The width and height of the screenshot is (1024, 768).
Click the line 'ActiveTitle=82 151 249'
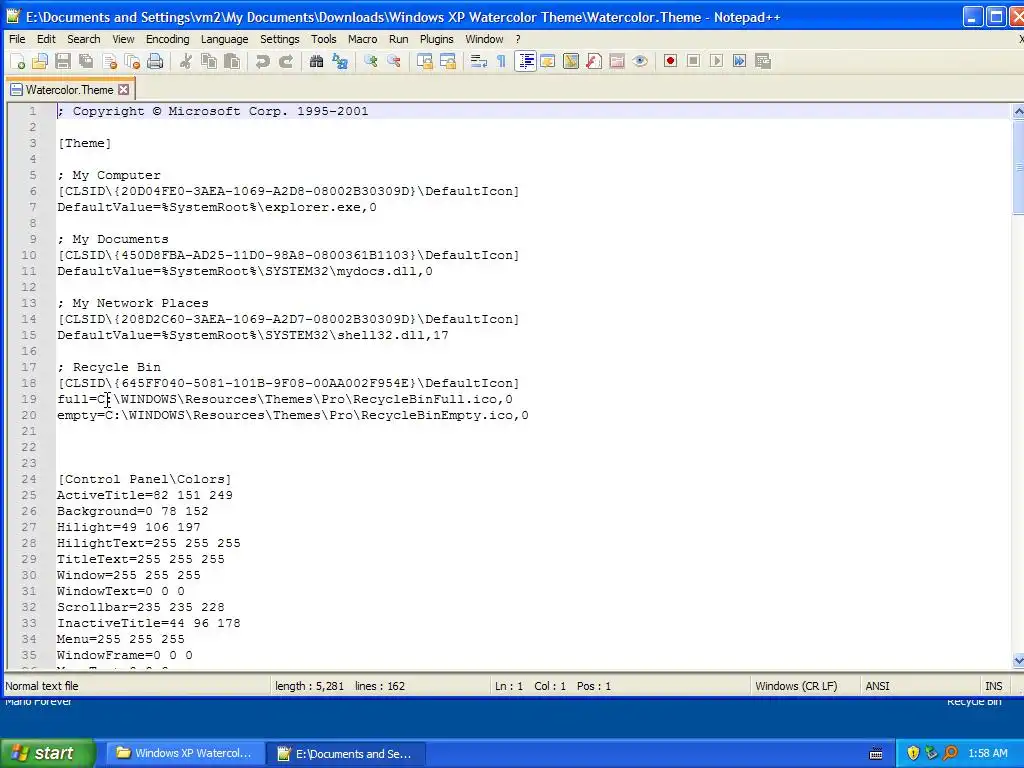144,495
